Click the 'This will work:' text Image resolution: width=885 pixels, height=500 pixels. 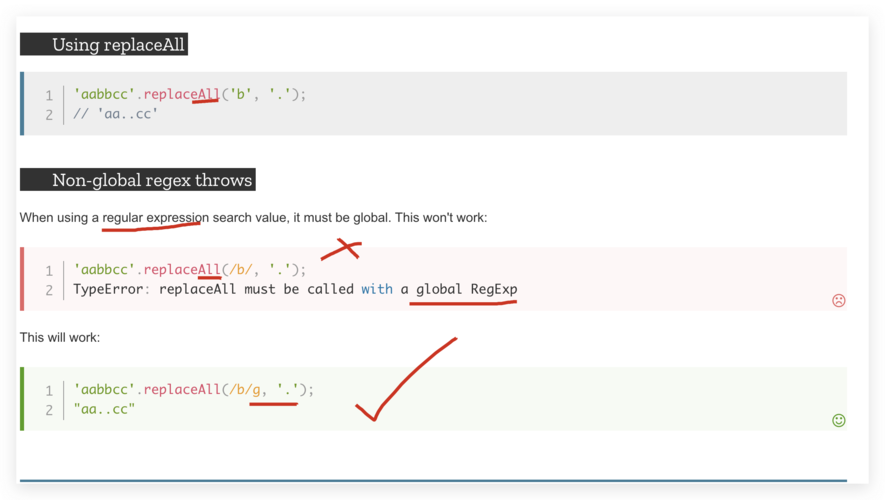point(60,337)
